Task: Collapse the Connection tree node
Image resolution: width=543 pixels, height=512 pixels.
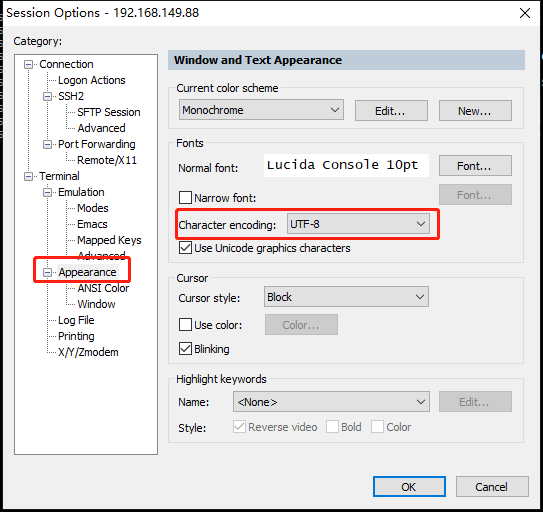Action: pos(28,64)
